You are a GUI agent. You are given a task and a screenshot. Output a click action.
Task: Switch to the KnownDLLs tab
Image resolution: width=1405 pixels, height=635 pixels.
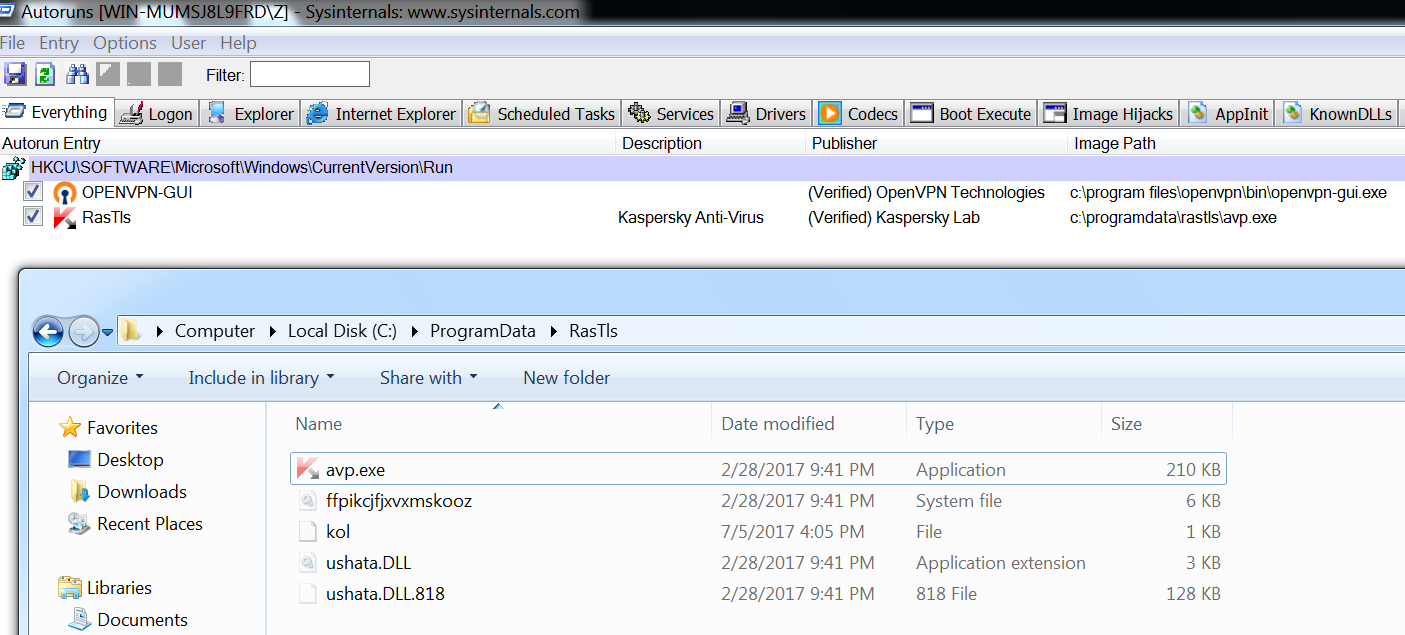[1338, 114]
